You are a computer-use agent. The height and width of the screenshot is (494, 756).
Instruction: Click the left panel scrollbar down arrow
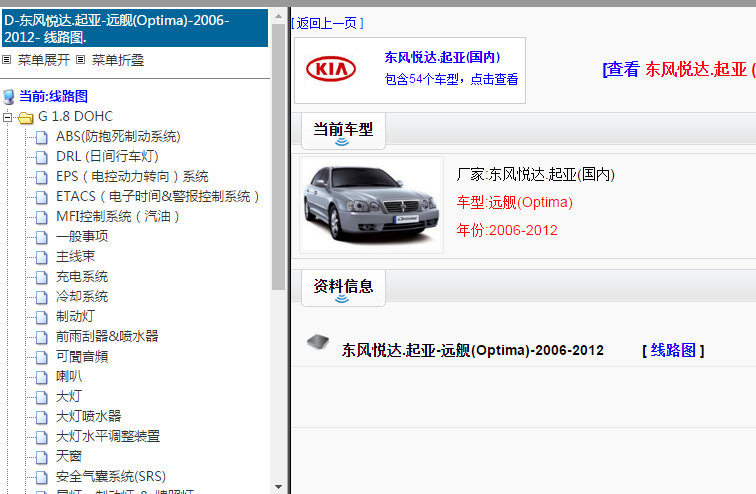[x=278, y=487]
